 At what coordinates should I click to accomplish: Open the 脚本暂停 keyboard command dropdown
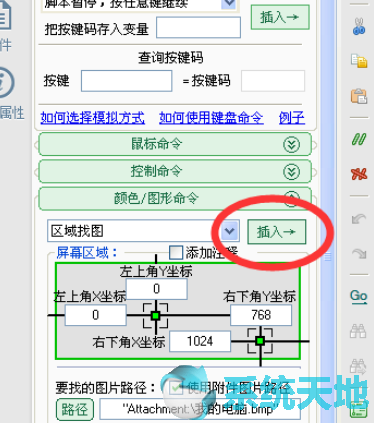click(x=229, y=4)
